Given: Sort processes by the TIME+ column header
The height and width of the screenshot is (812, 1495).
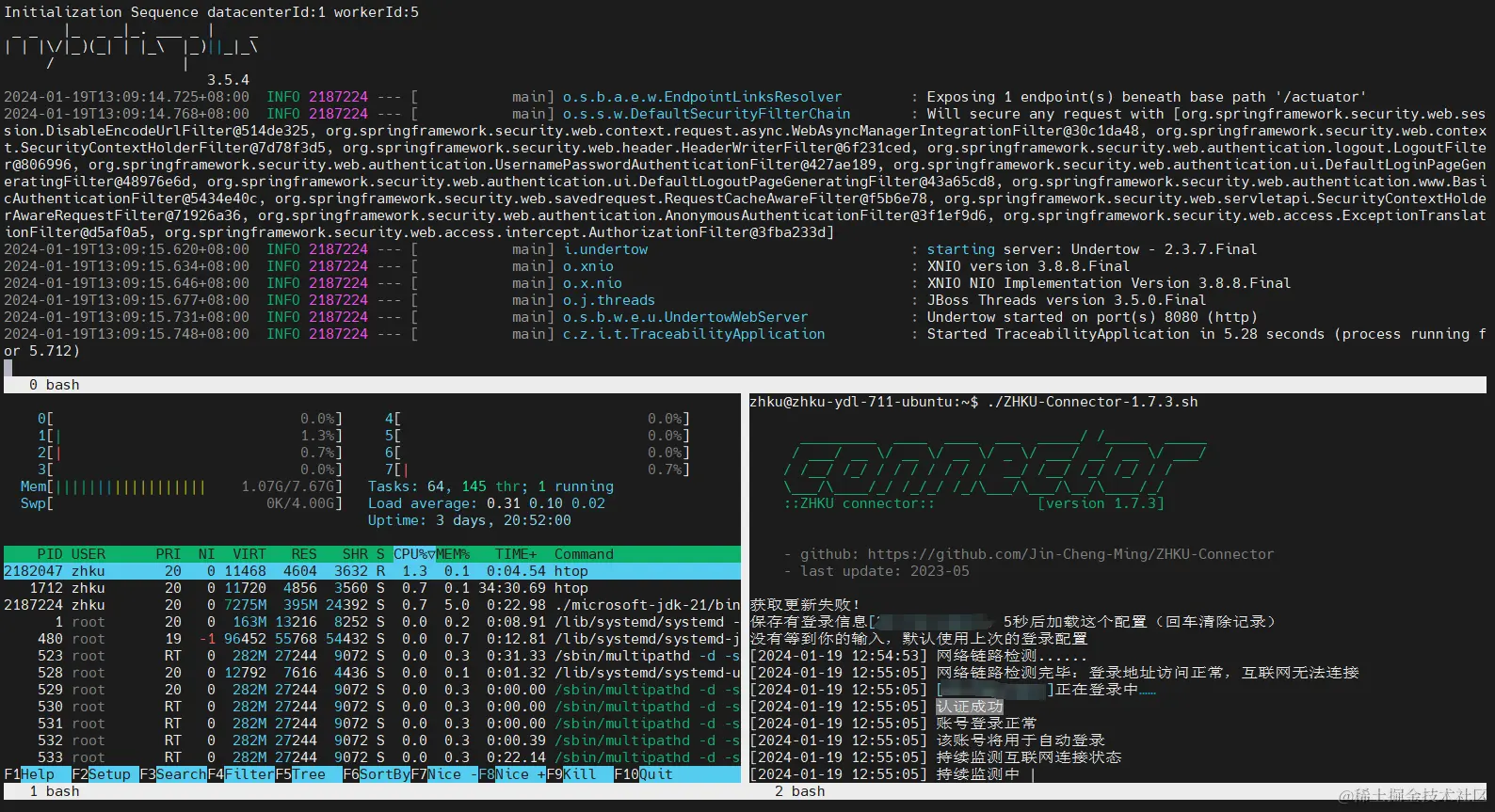Looking at the screenshot, I should coord(516,554).
